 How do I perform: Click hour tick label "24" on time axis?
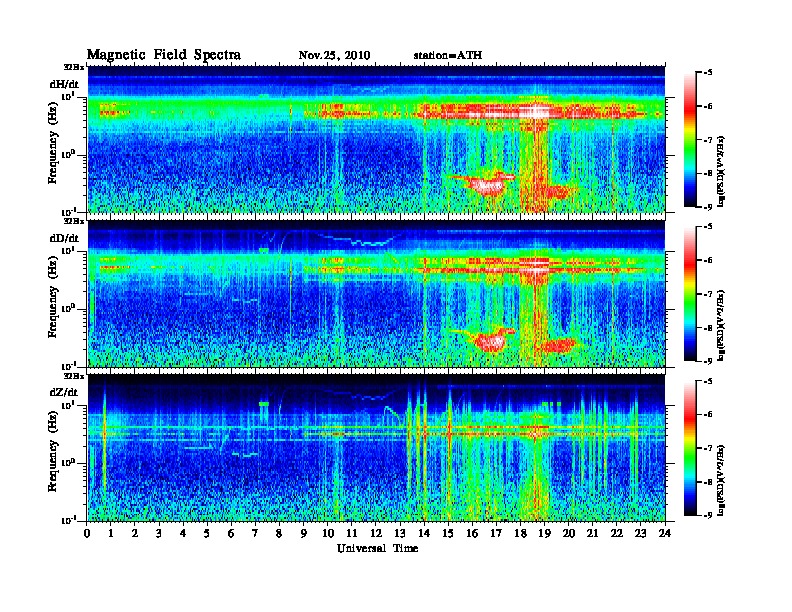coord(665,534)
